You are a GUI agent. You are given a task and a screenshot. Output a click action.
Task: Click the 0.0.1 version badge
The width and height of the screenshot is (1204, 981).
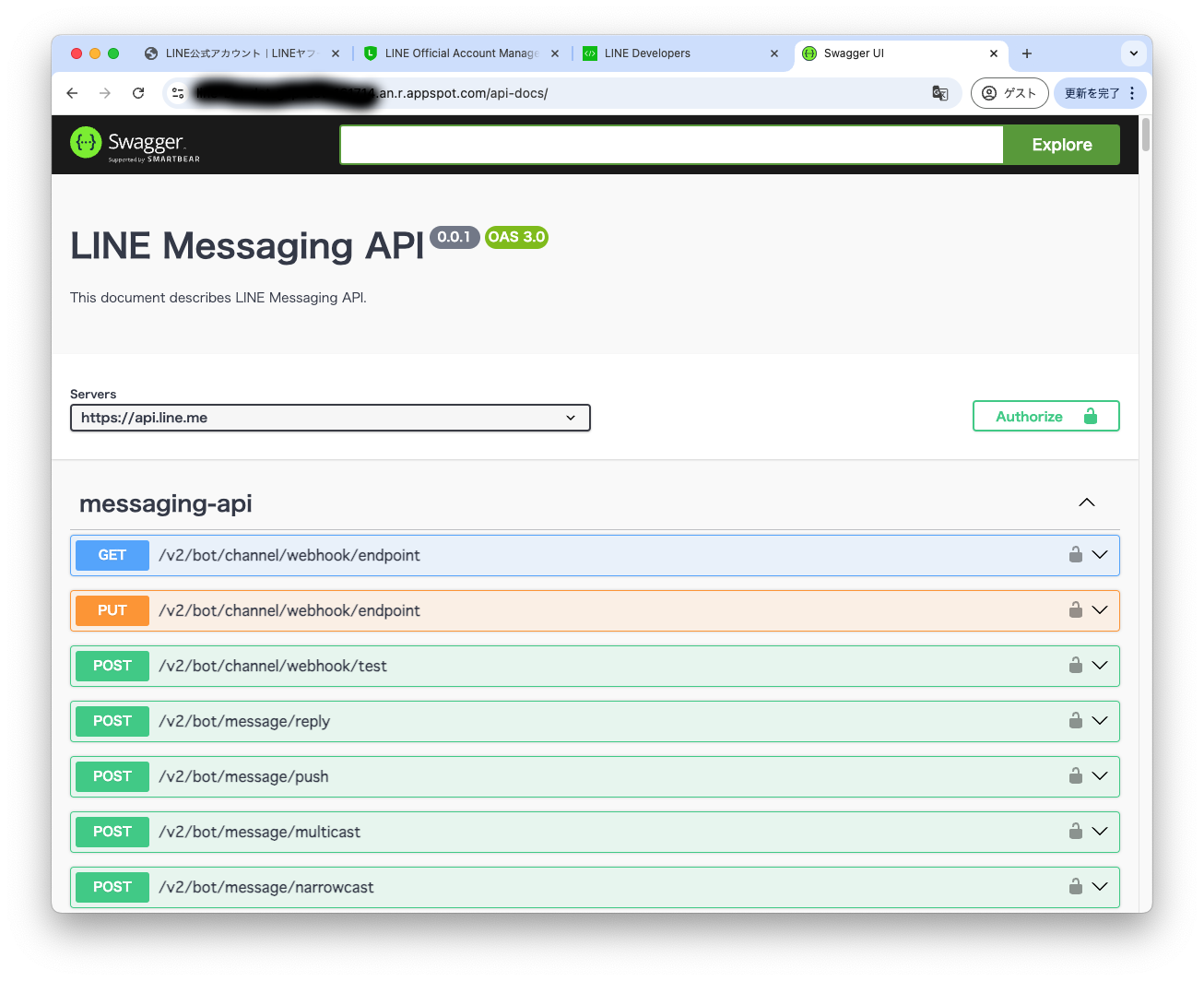454,237
